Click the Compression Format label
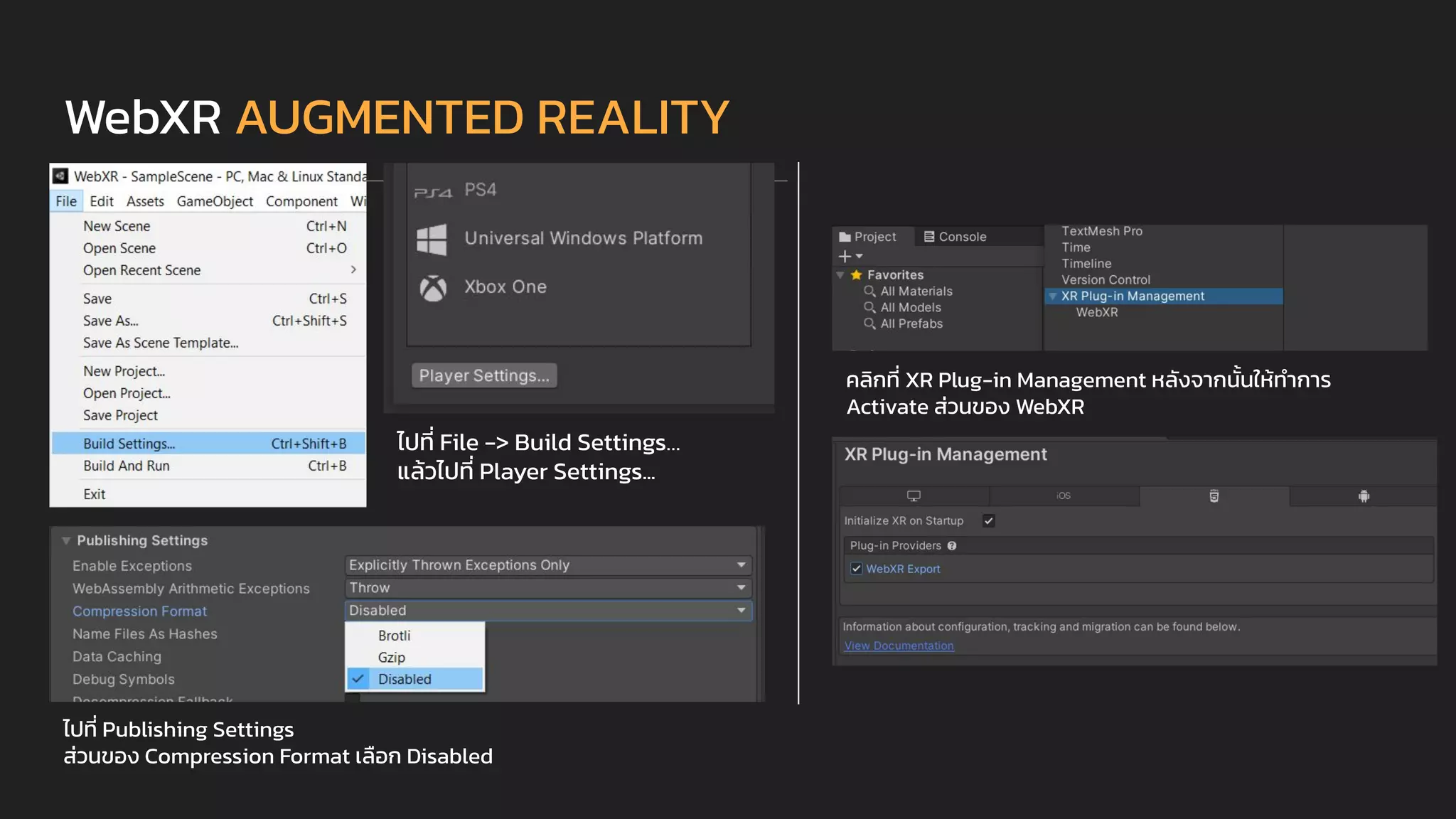 click(139, 611)
